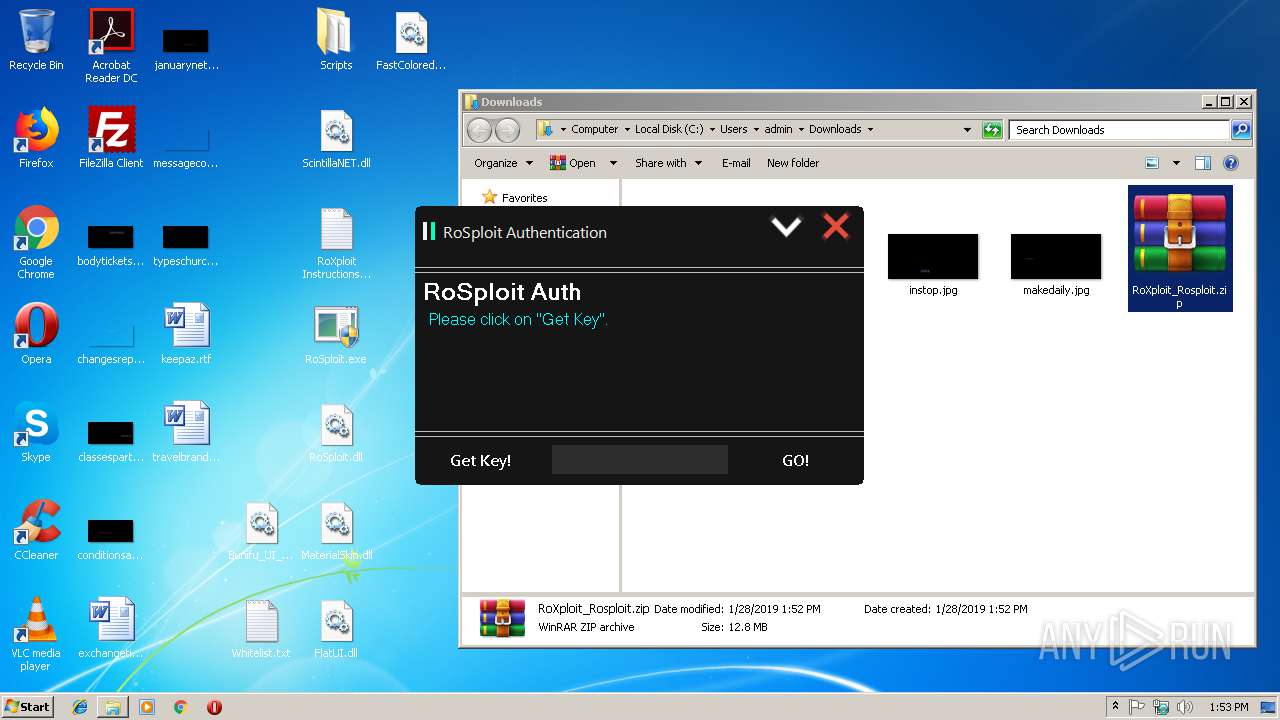This screenshot has width=1280, height=720.
Task: Open Windows Explorer taskbar button
Action: tap(113, 707)
